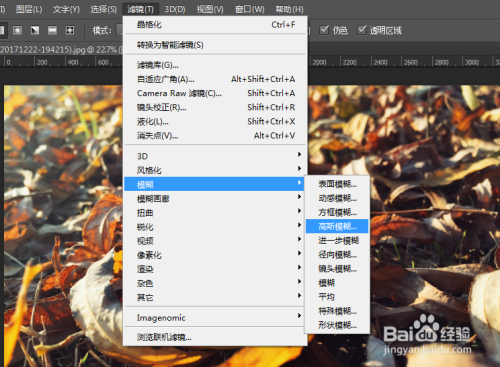This screenshot has height=367, width=500.
Task: Expand the 像素化 submenu arrow
Action: (299, 253)
